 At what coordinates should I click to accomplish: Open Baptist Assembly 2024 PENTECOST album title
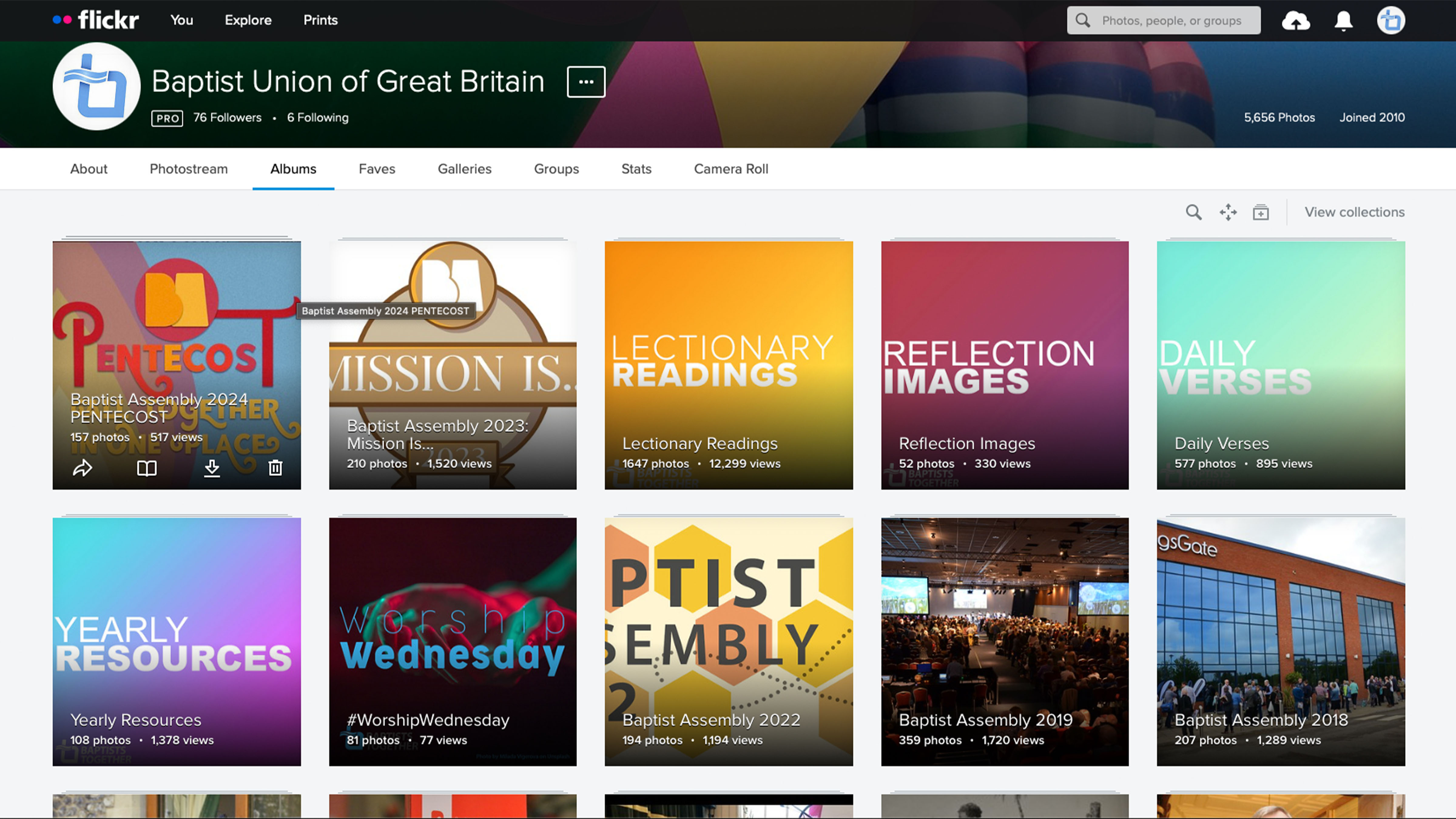point(159,407)
